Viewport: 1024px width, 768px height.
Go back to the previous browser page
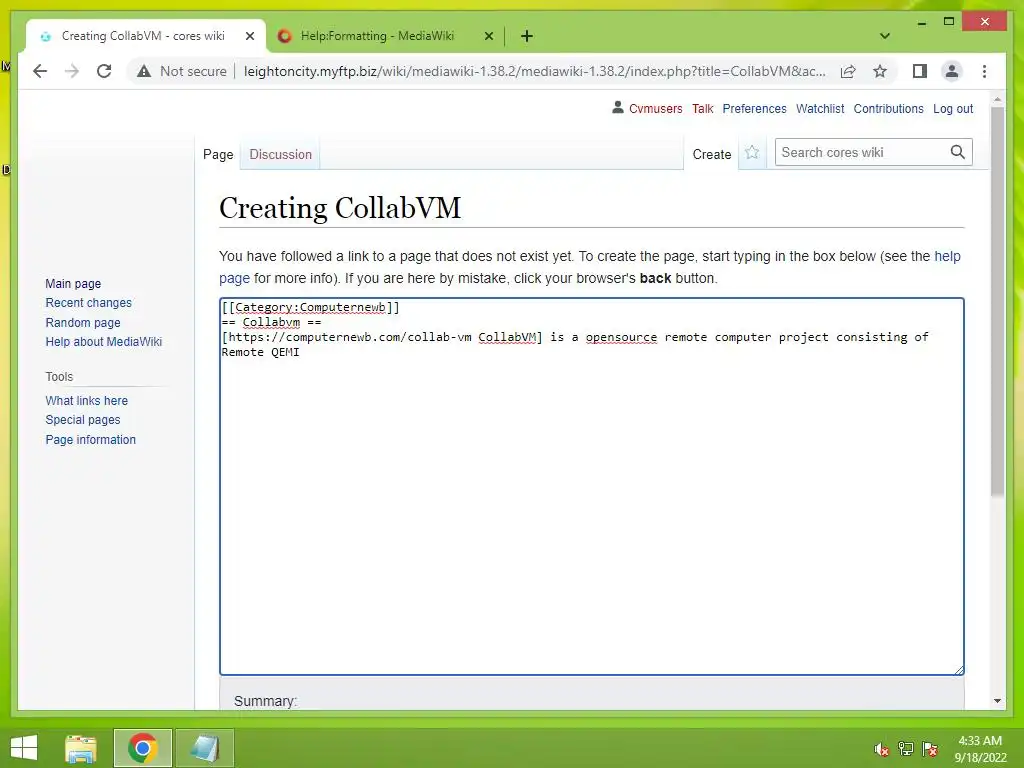40,71
